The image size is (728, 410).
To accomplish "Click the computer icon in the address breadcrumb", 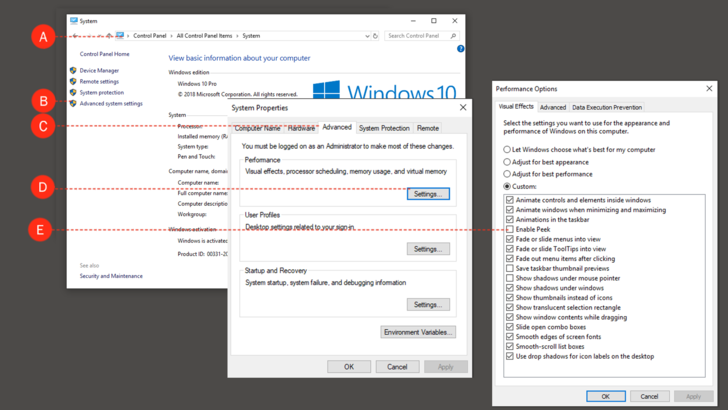I will (x=120, y=35).
